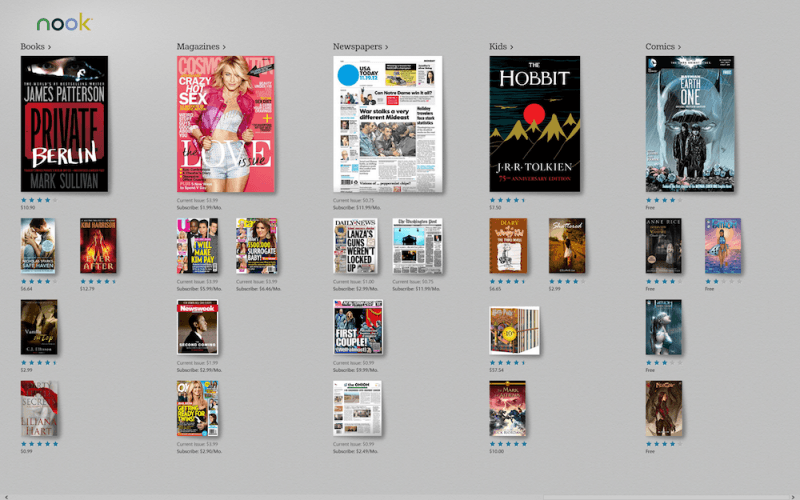Open the Newspapers category
The height and width of the screenshot is (500, 800).
pyautogui.click(x=361, y=46)
